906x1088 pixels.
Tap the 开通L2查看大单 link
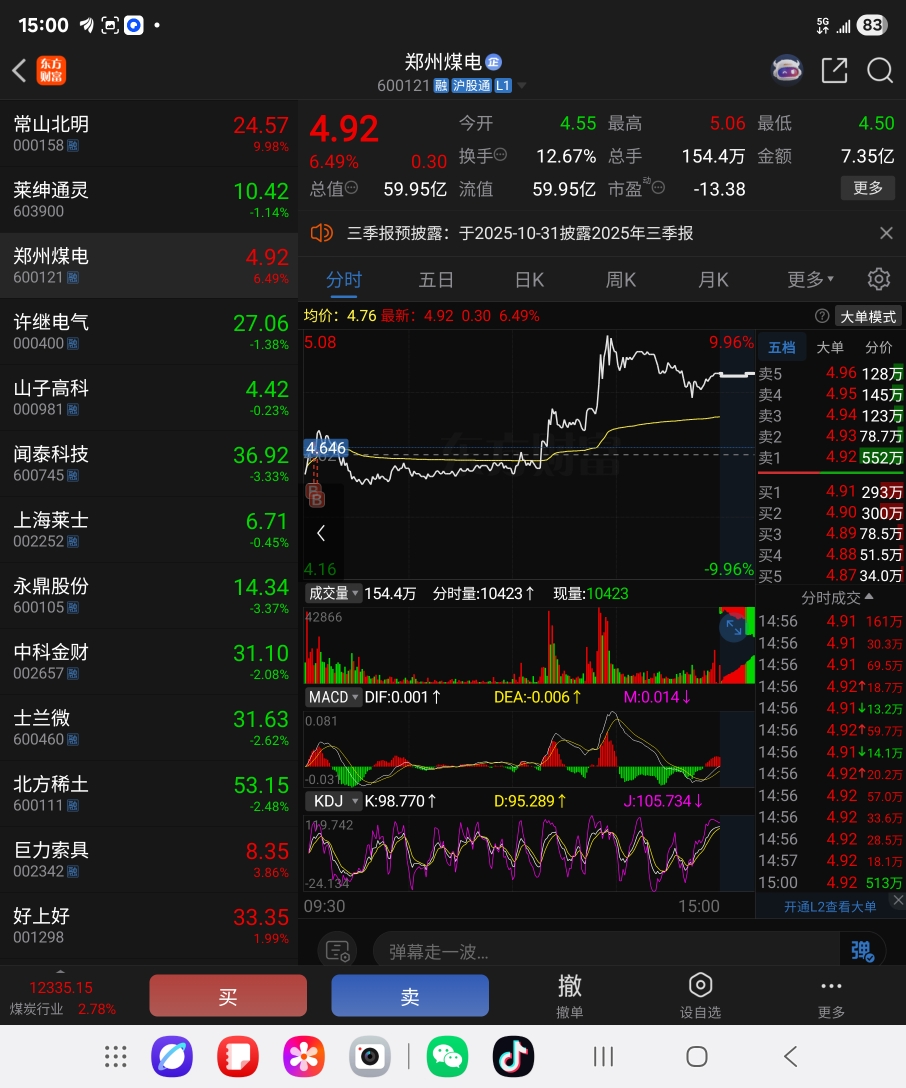(x=830, y=907)
